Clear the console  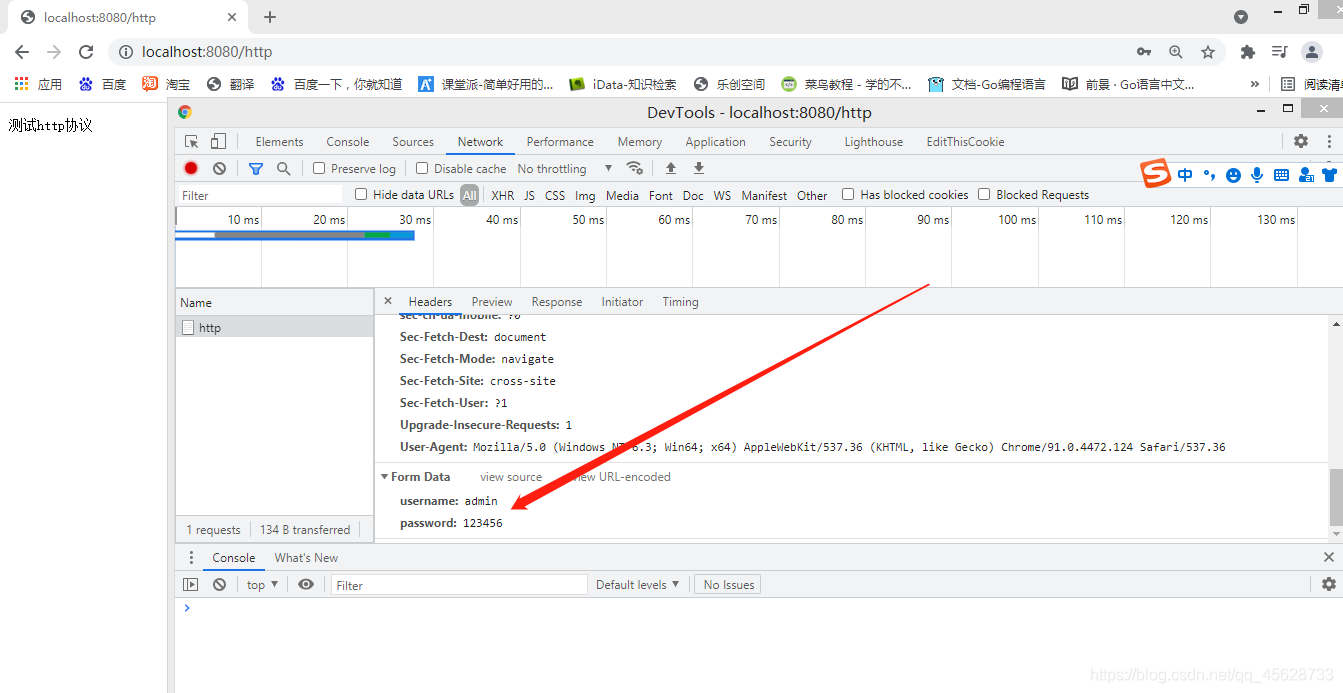219,584
